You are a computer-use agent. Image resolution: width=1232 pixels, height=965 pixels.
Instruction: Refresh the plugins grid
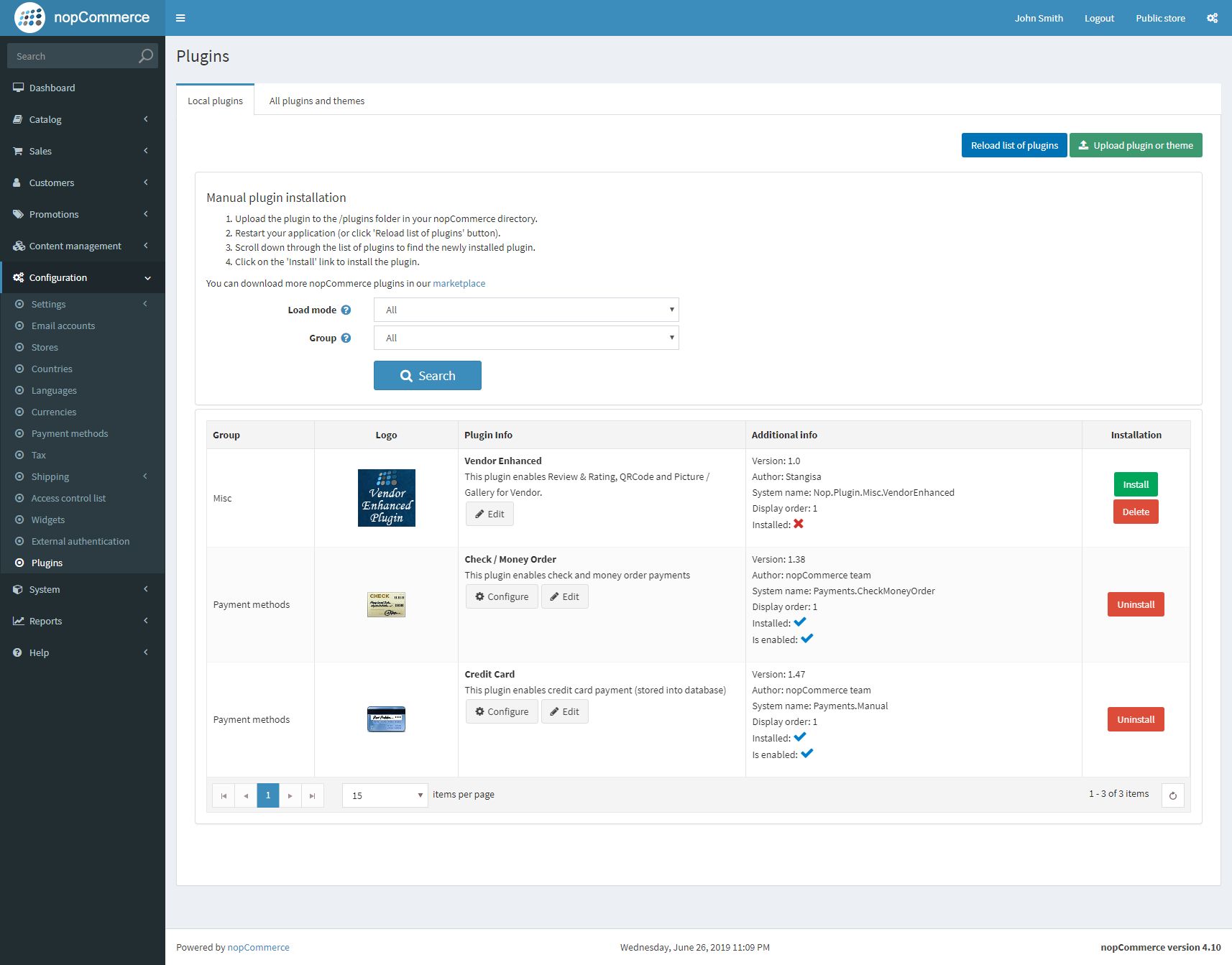point(1172,795)
